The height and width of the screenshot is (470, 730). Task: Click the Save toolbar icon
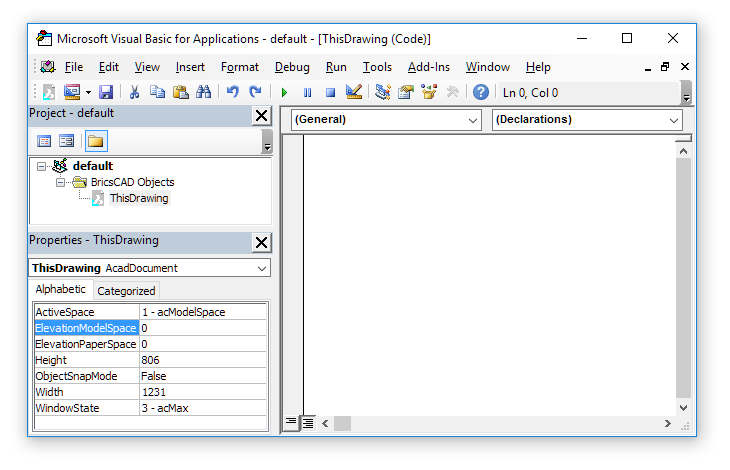click(x=105, y=92)
